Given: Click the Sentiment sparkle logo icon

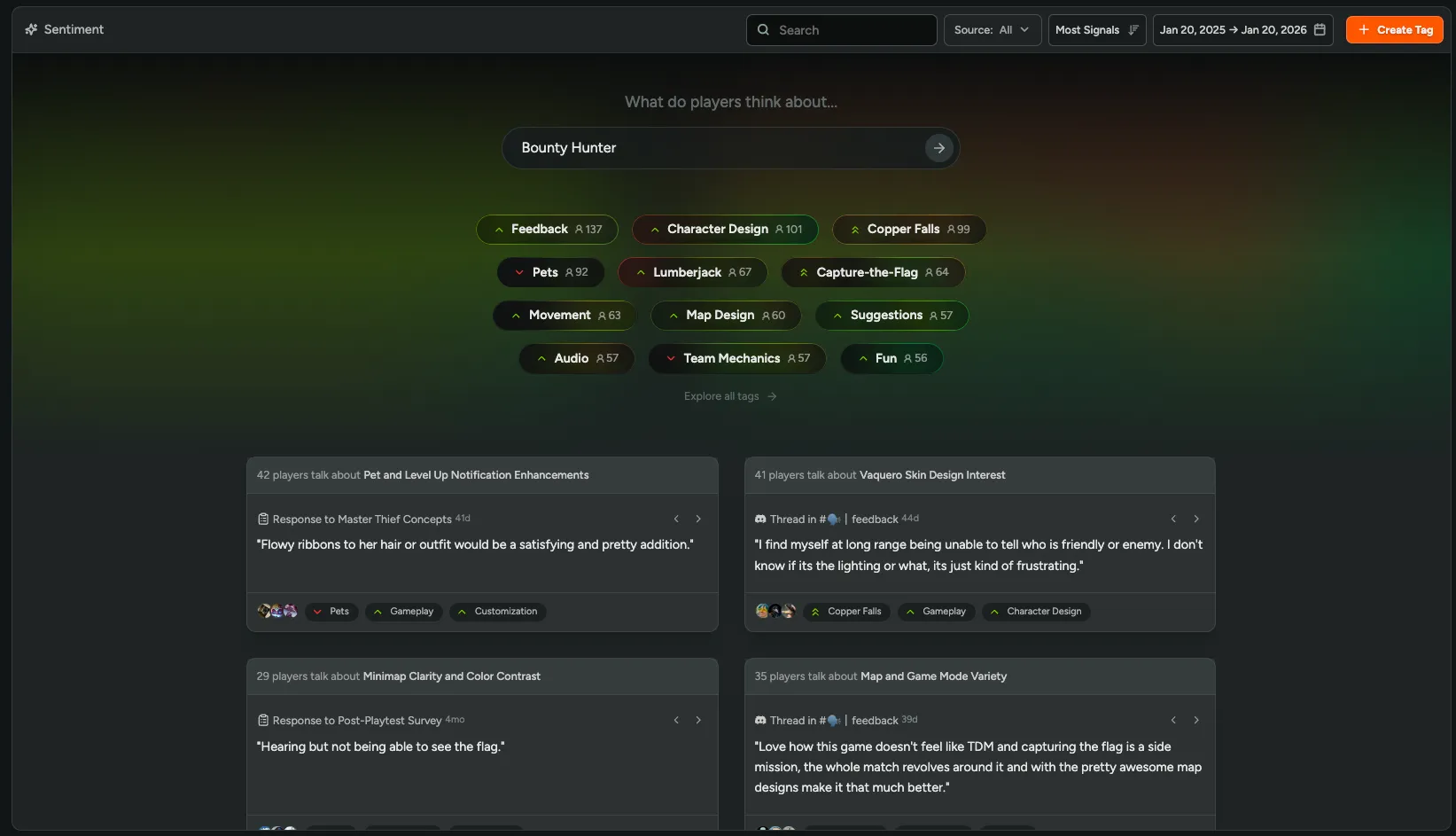Looking at the screenshot, I should tap(31, 29).
